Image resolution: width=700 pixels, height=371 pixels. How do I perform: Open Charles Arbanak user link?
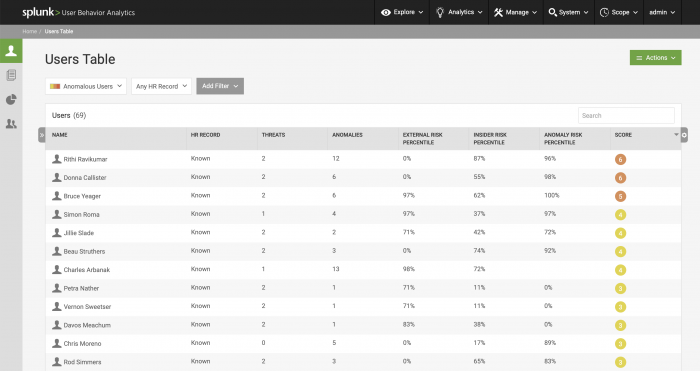87,270
